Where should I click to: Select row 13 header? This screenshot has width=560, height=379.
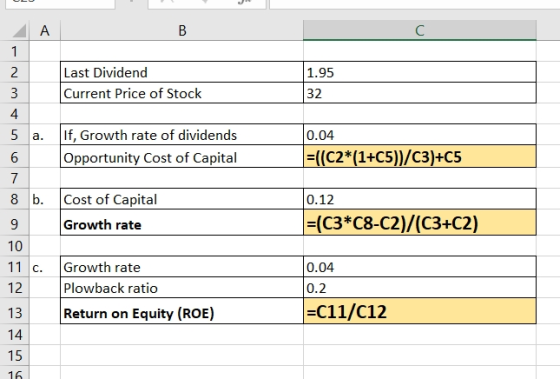14,312
